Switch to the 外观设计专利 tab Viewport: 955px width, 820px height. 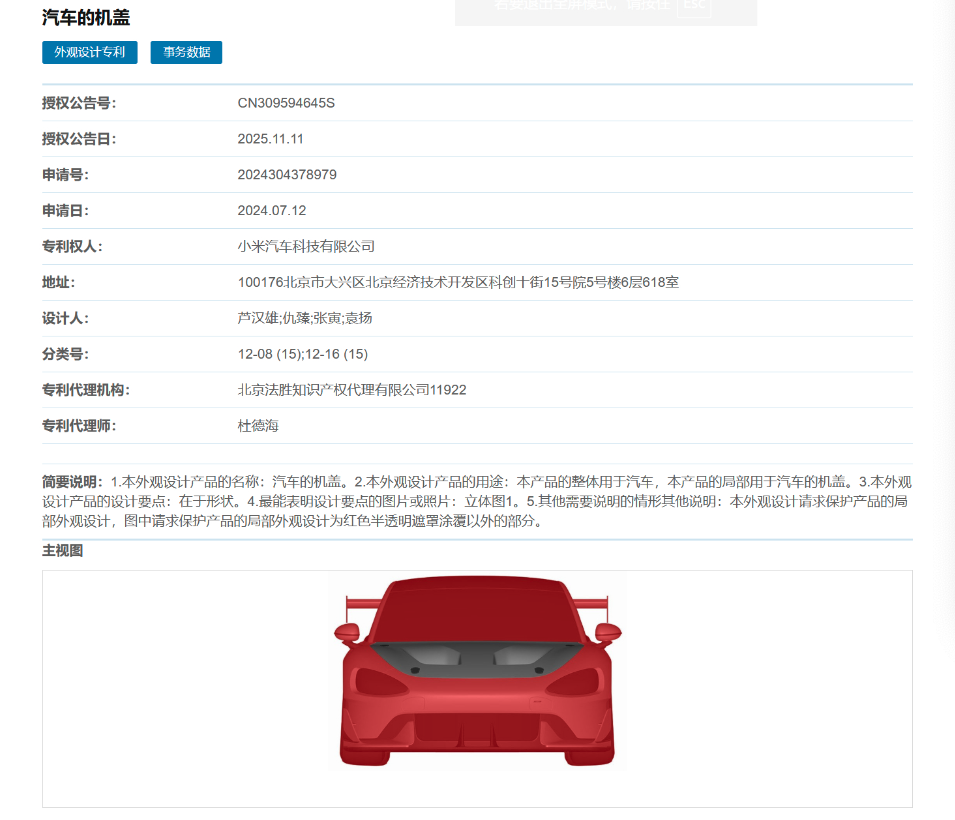(89, 52)
